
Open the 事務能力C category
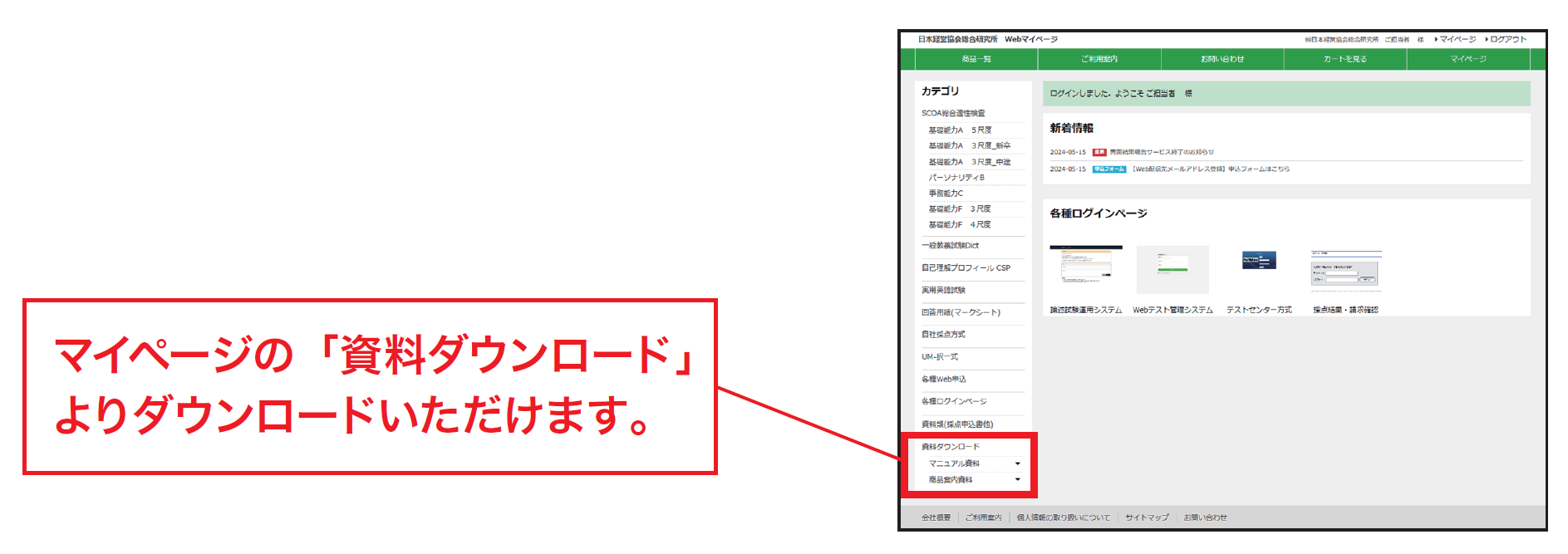point(946,194)
